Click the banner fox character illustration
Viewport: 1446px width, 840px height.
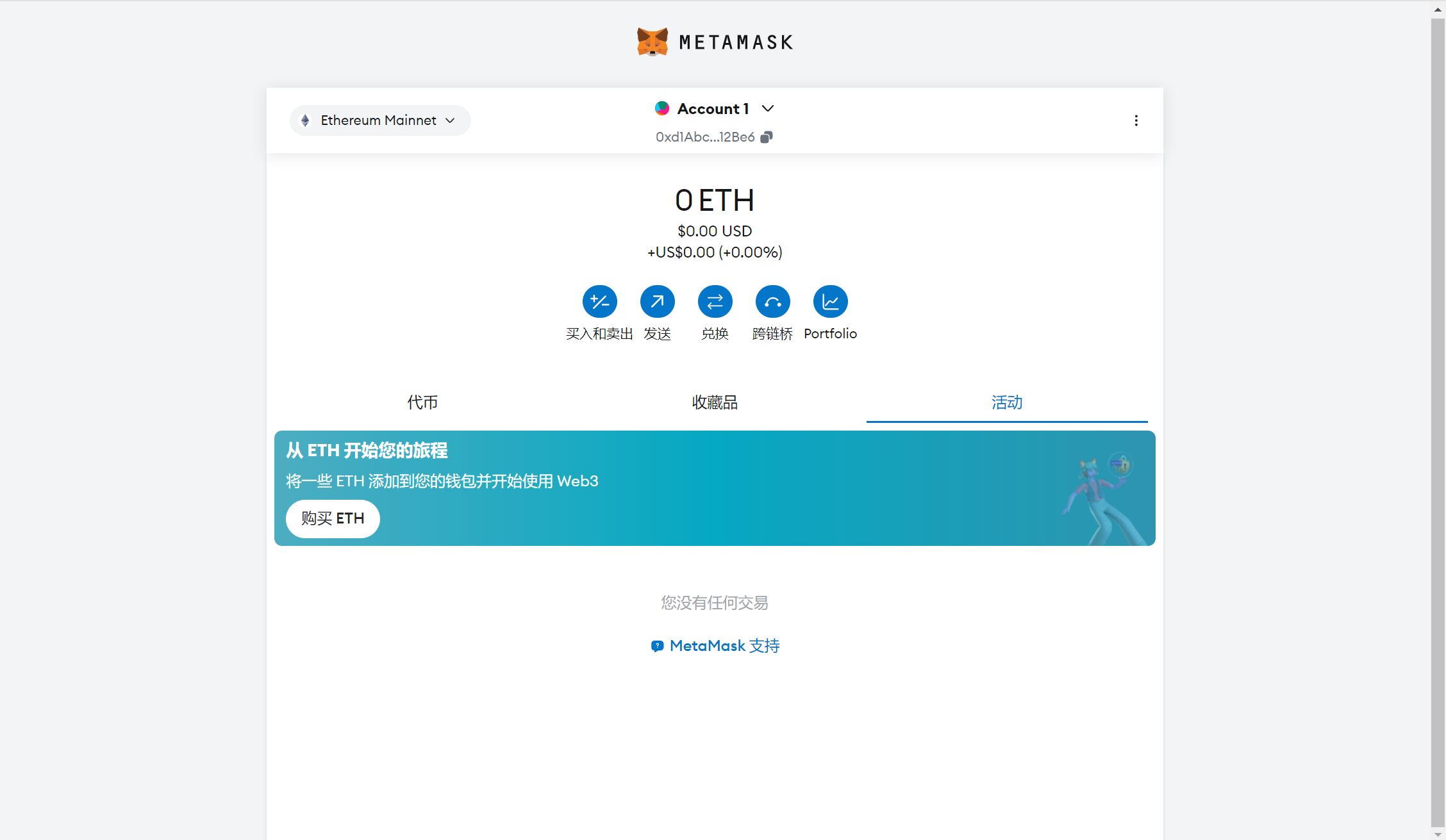[1104, 498]
